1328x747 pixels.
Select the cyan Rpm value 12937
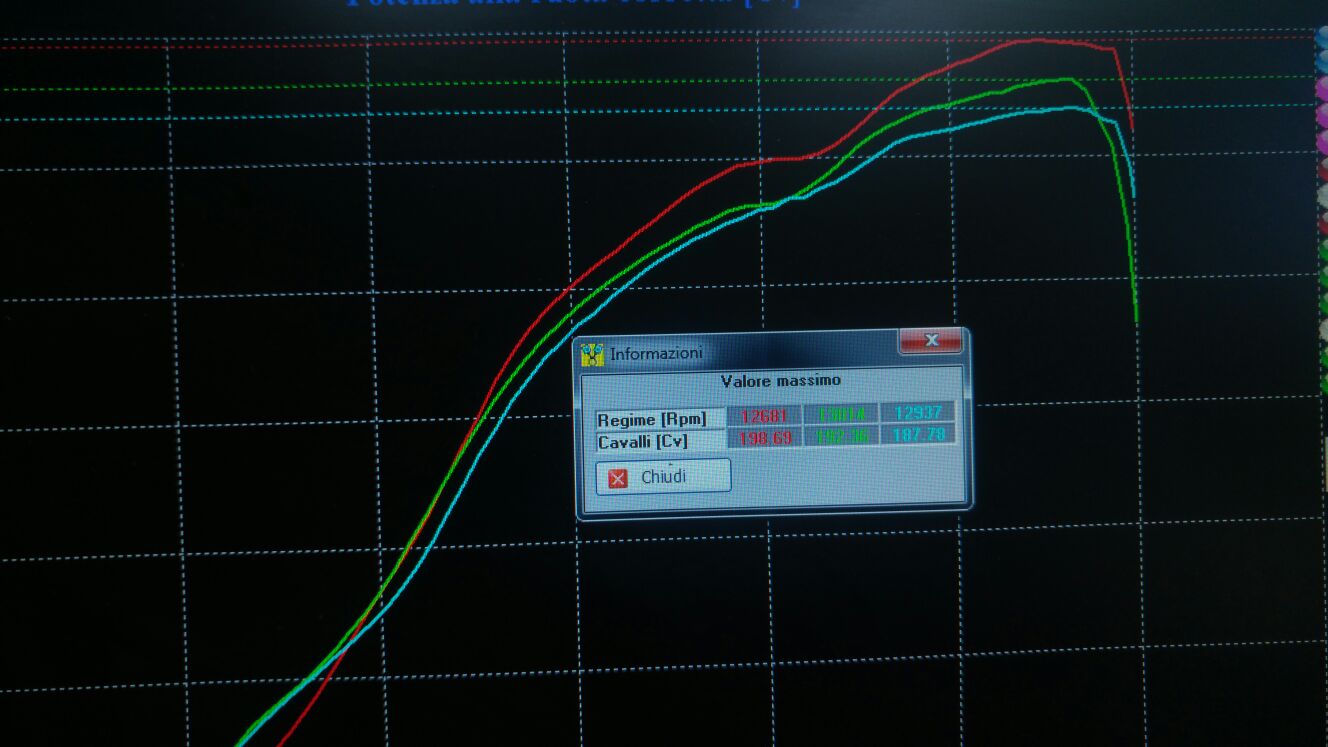pos(917,413)
